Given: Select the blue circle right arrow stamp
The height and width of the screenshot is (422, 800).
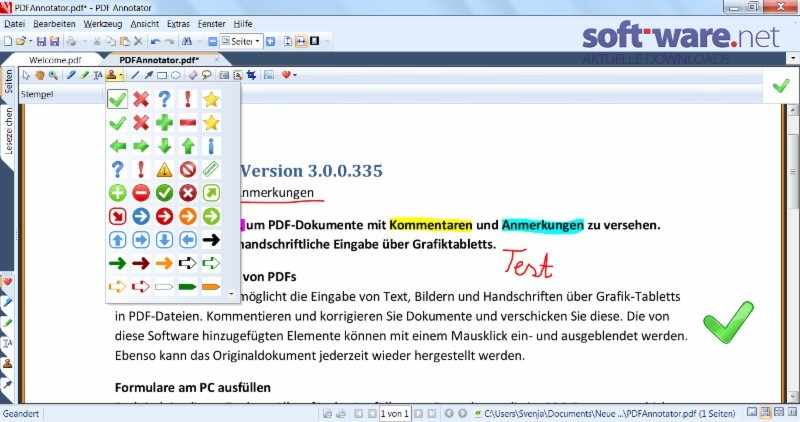Looking at the screenshot, I should 141,216.
